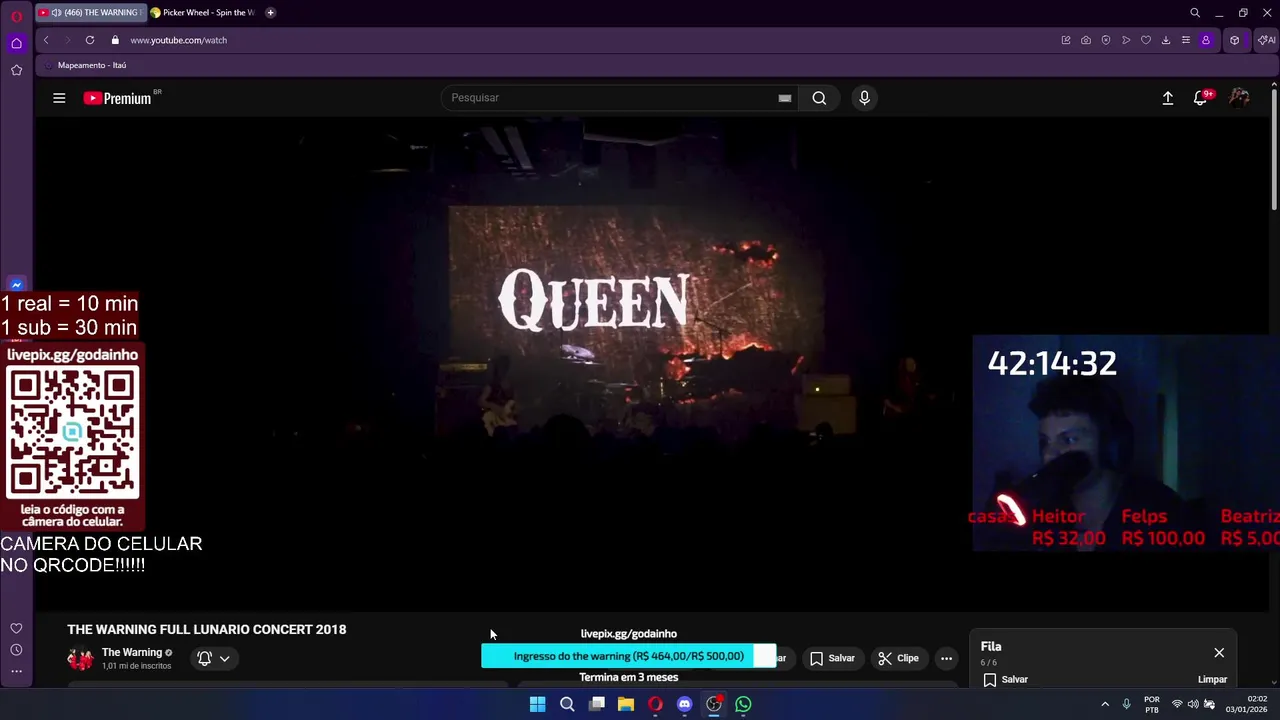1280x720 pixels.
Task: Expand subscription notification dropdown chevron
Action: point(225,658)
